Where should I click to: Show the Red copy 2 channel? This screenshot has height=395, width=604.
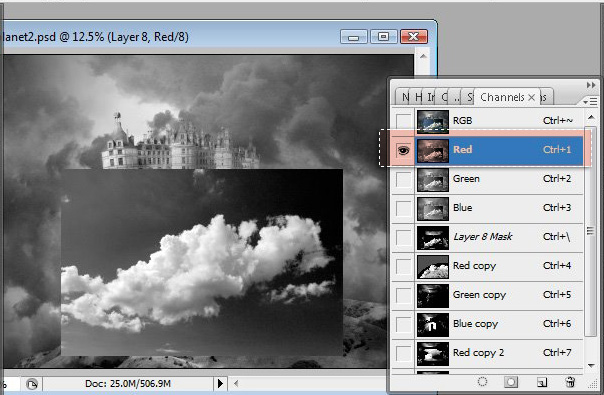(403, 353)
